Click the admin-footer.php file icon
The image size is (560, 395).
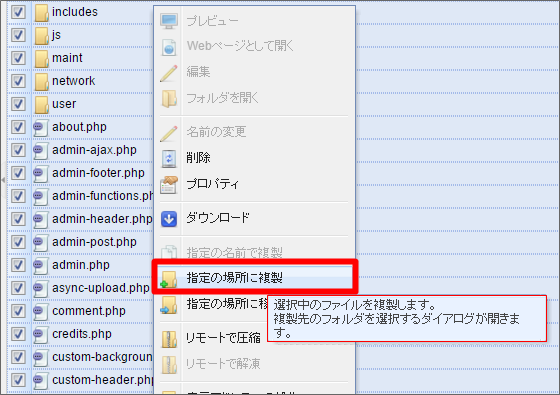pyautogui.click(x=40, y=174)
